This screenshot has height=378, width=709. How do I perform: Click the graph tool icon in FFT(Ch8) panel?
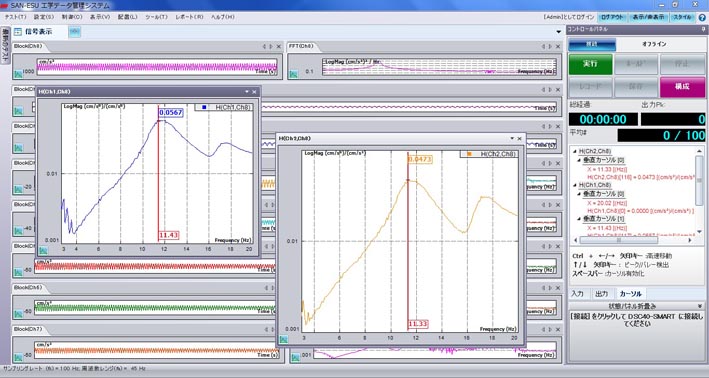294,74
